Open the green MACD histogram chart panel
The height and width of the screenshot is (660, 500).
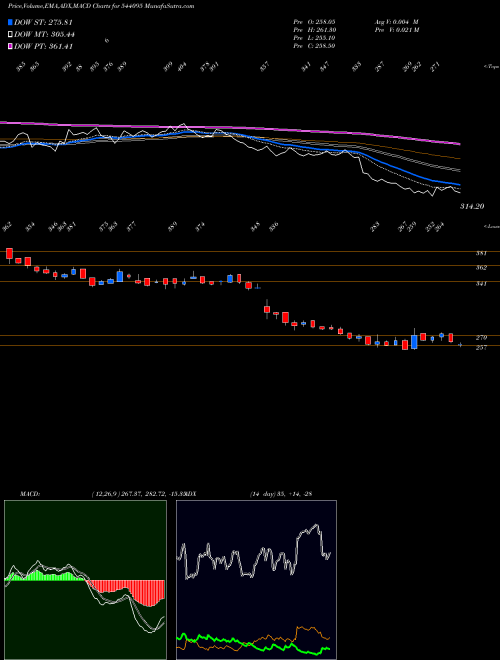point(85,580)
